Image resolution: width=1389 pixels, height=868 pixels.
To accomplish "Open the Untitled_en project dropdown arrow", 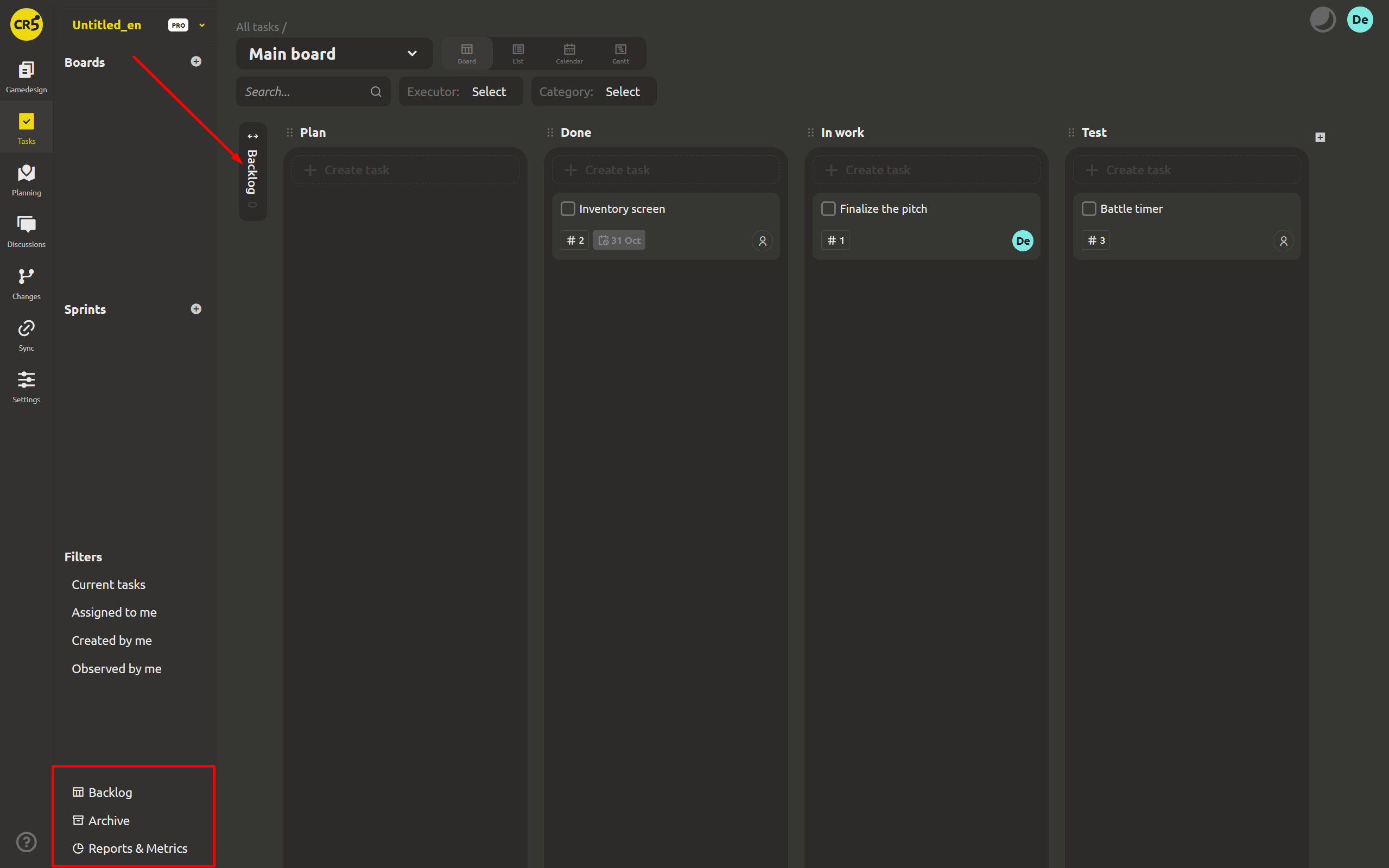I will pos(202,26).
